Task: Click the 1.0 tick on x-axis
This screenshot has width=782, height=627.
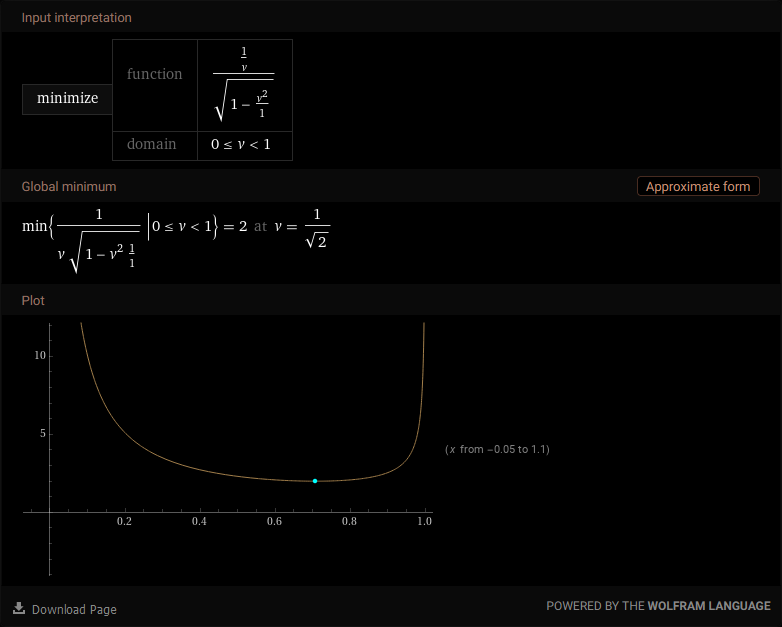Action: (424, 522)
